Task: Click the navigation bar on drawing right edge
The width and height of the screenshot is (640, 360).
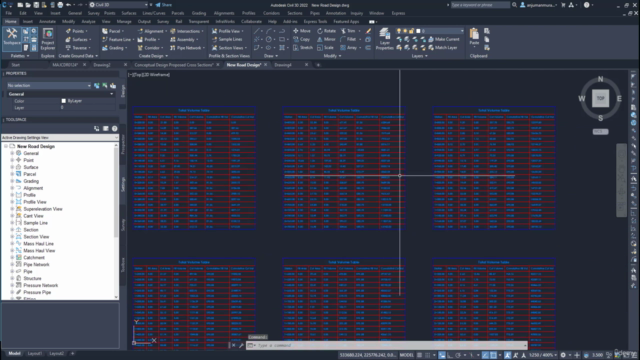Action: pos(621,180)
